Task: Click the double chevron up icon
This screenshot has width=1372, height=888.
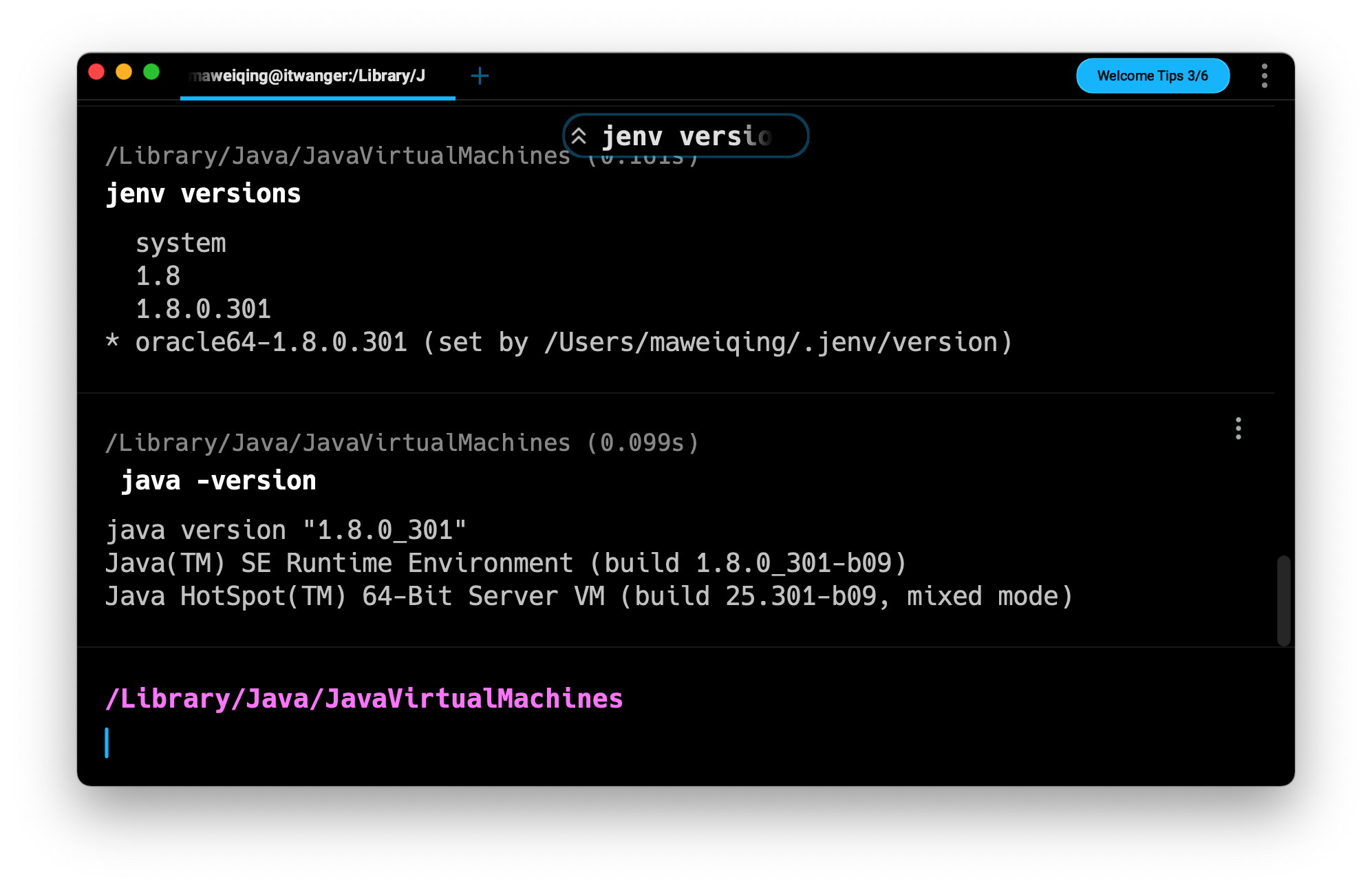Action: pyautogui.click(x=579, y=136)
